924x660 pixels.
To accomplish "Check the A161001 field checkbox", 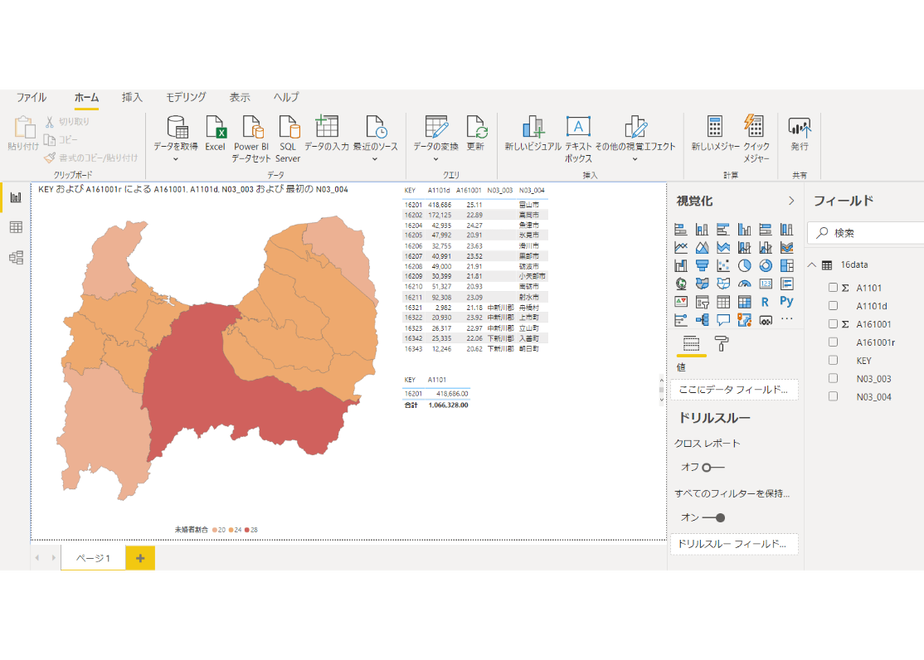I will 833,324.
